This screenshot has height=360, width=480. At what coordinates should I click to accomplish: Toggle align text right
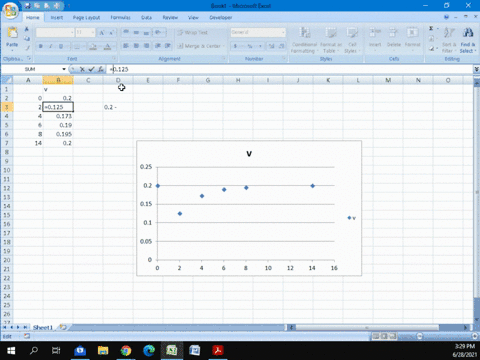pyautogui.click(x=146, y=46)
